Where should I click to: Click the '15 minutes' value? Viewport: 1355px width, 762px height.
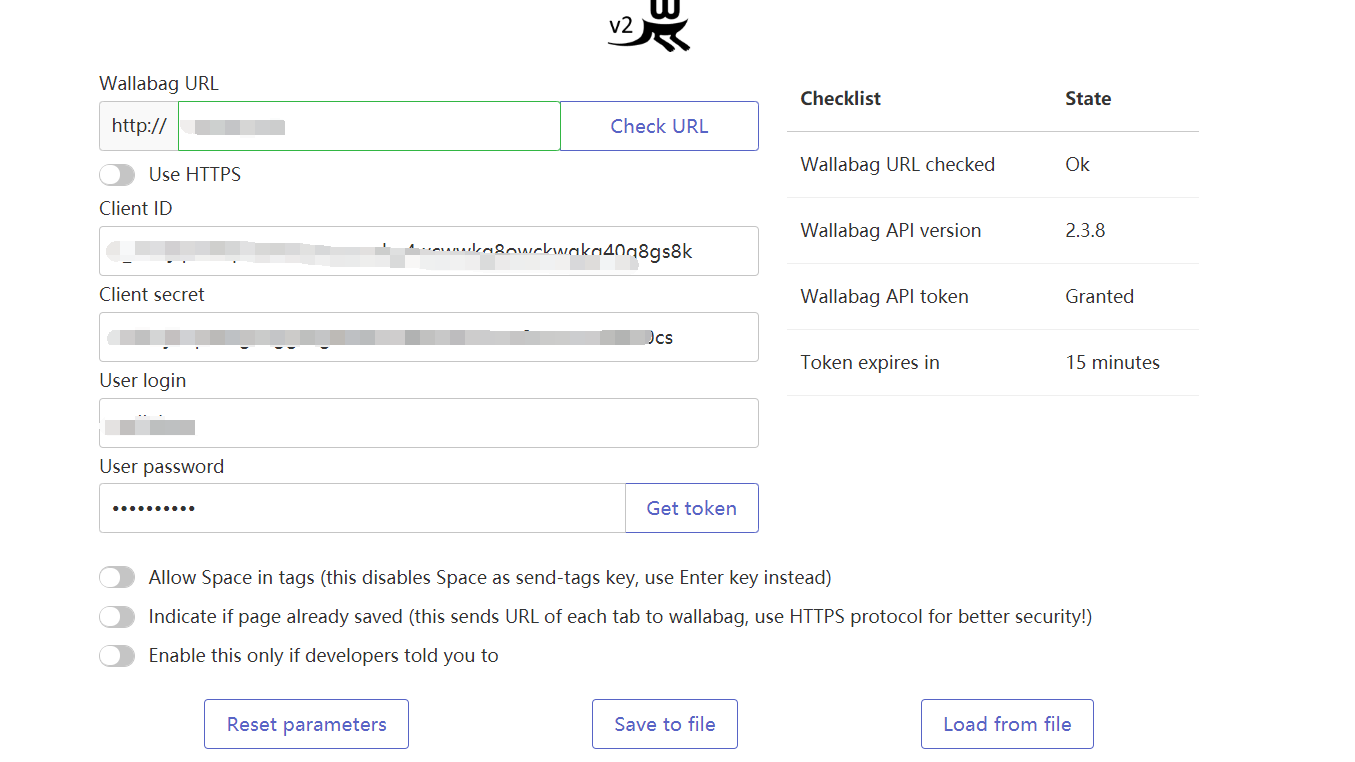[1112, 363]
